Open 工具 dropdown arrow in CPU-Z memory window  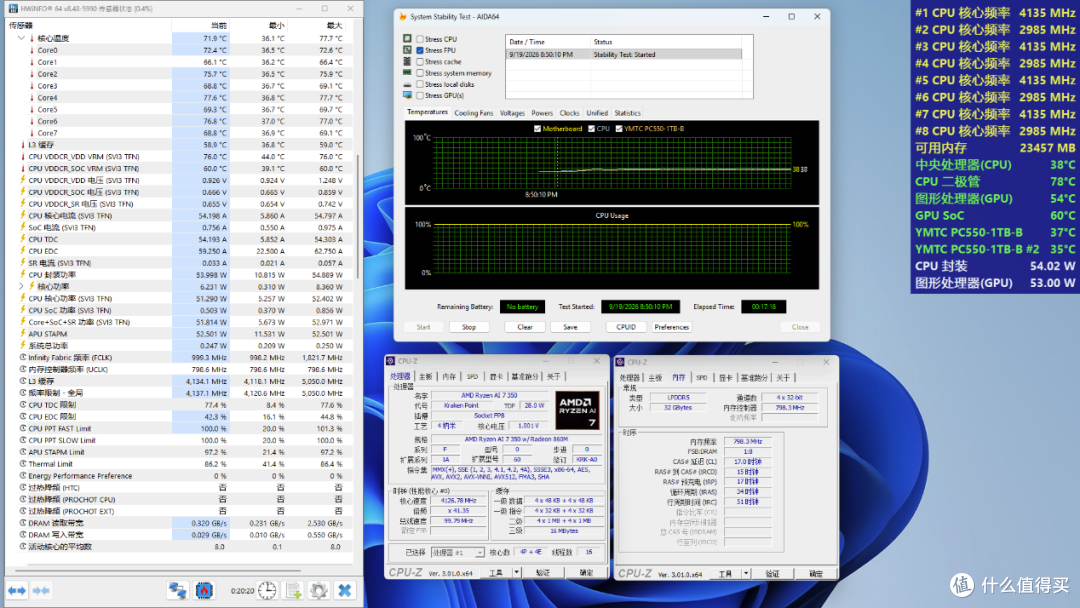[x=745, y=574]
